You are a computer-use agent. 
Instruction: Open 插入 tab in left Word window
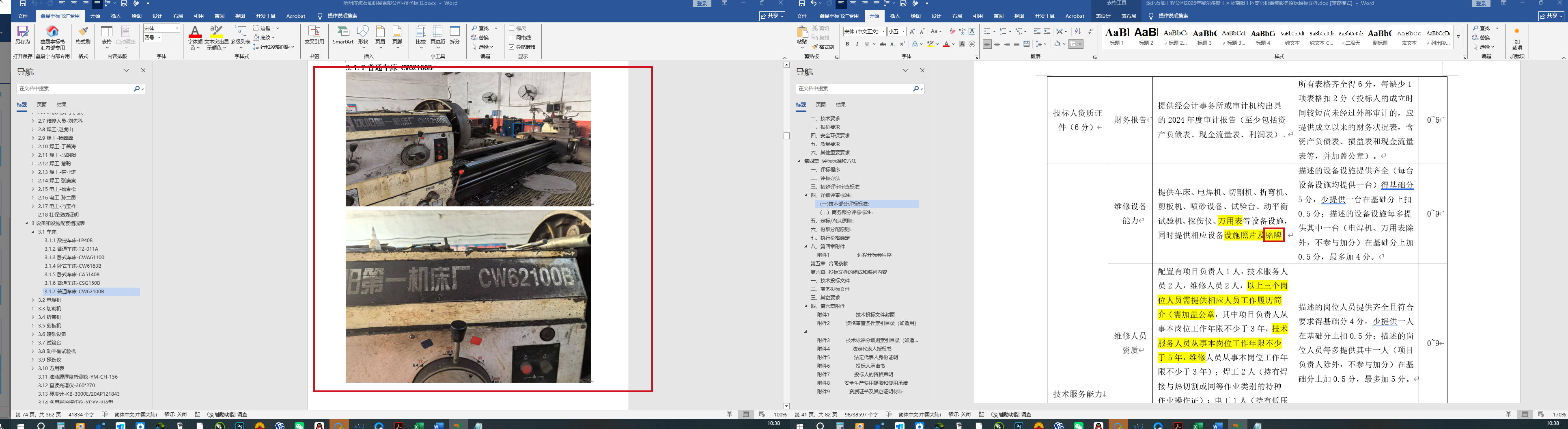(x=116, y=16)
